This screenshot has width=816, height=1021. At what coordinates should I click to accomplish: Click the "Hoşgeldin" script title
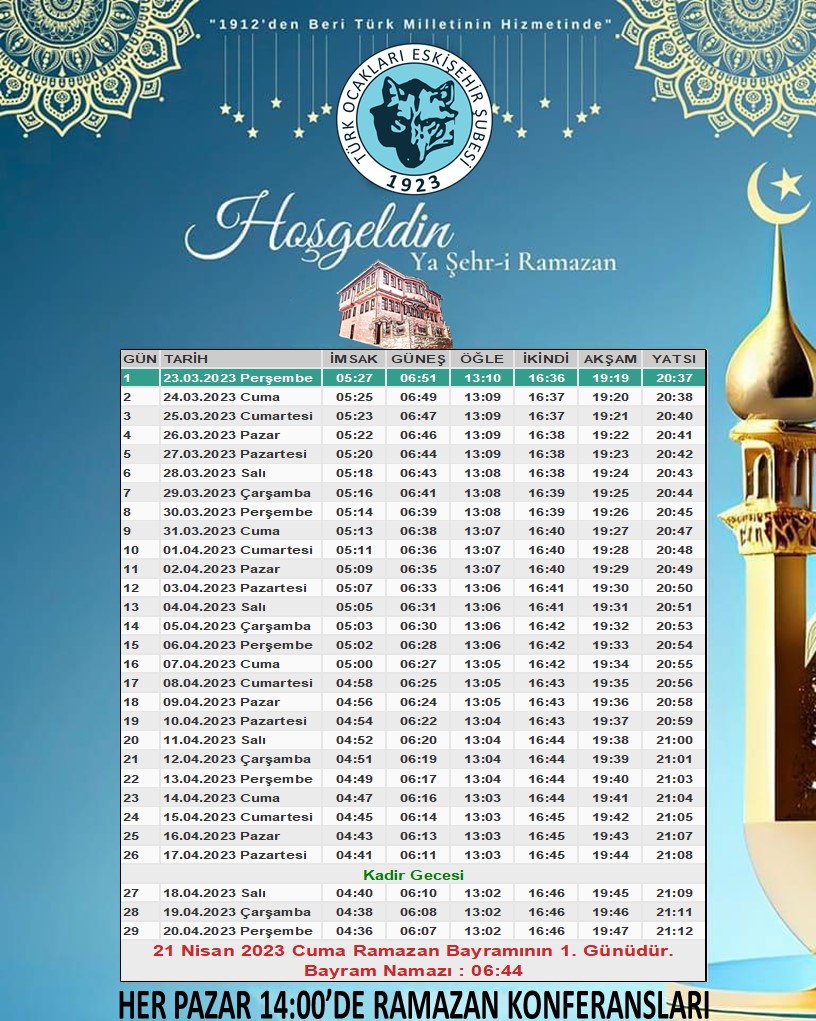319,229
